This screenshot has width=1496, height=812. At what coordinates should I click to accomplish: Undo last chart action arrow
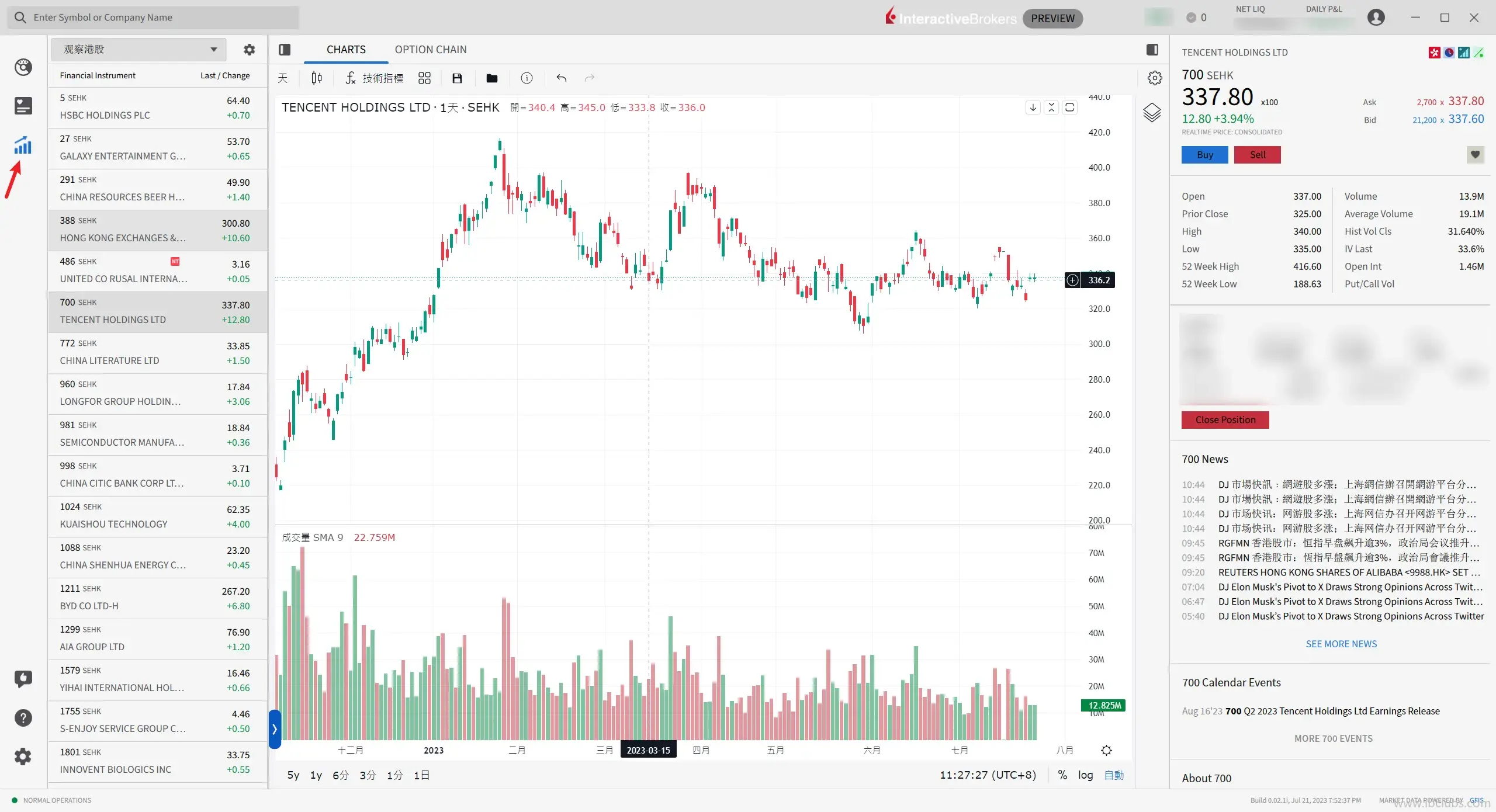(561, 78)
